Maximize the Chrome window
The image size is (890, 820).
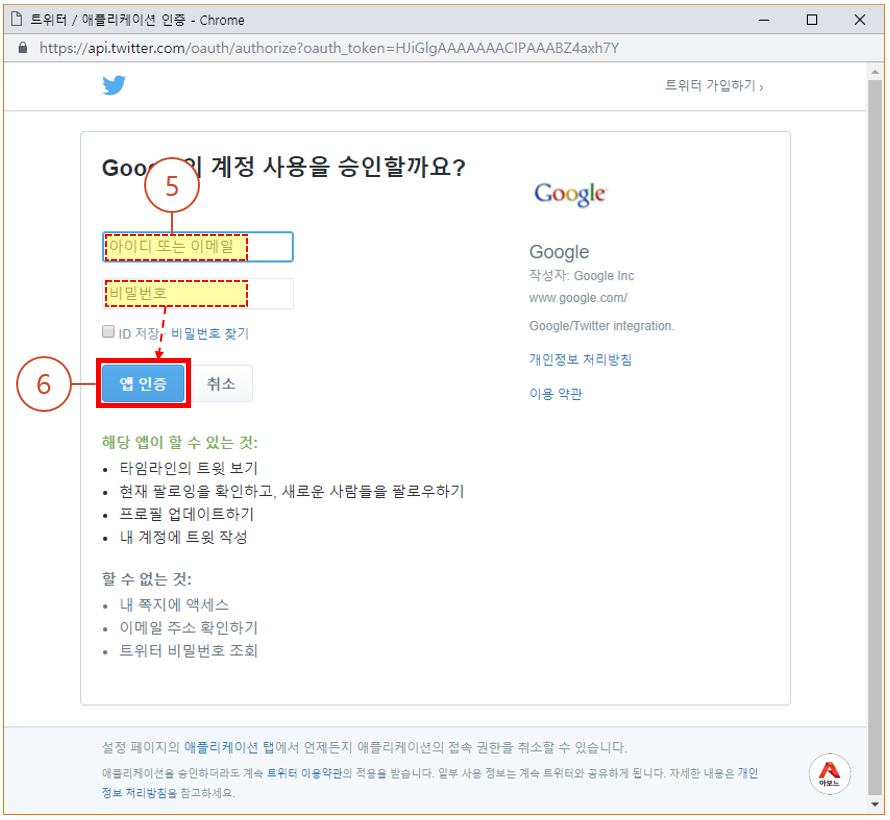(812, 20)
